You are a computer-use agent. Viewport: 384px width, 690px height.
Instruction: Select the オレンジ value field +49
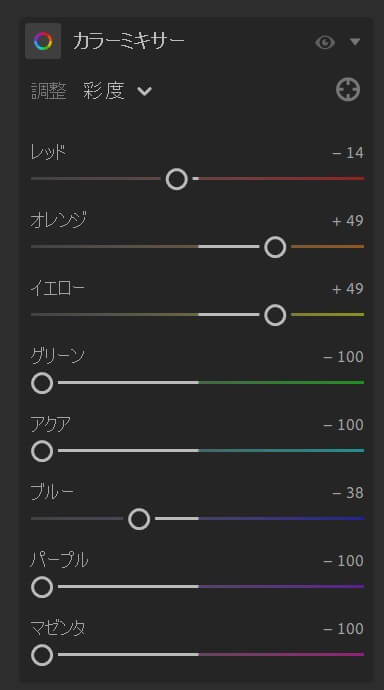pos(348,221)
